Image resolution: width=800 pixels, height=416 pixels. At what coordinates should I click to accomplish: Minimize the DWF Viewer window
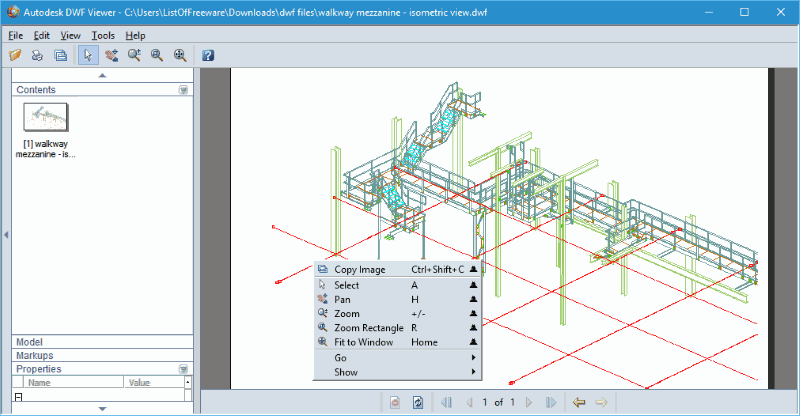coord(709,12)
